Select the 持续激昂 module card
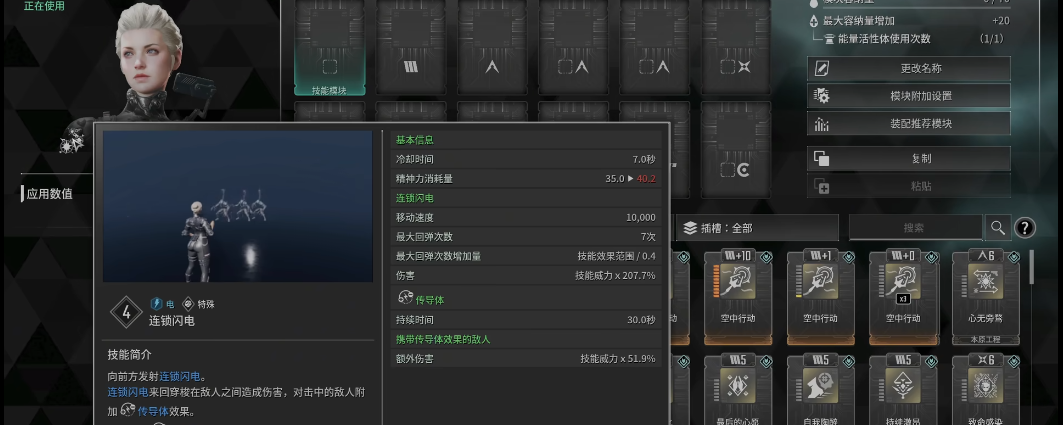The height and width of the screenshot is (425, 1063). tap(904, 390)
